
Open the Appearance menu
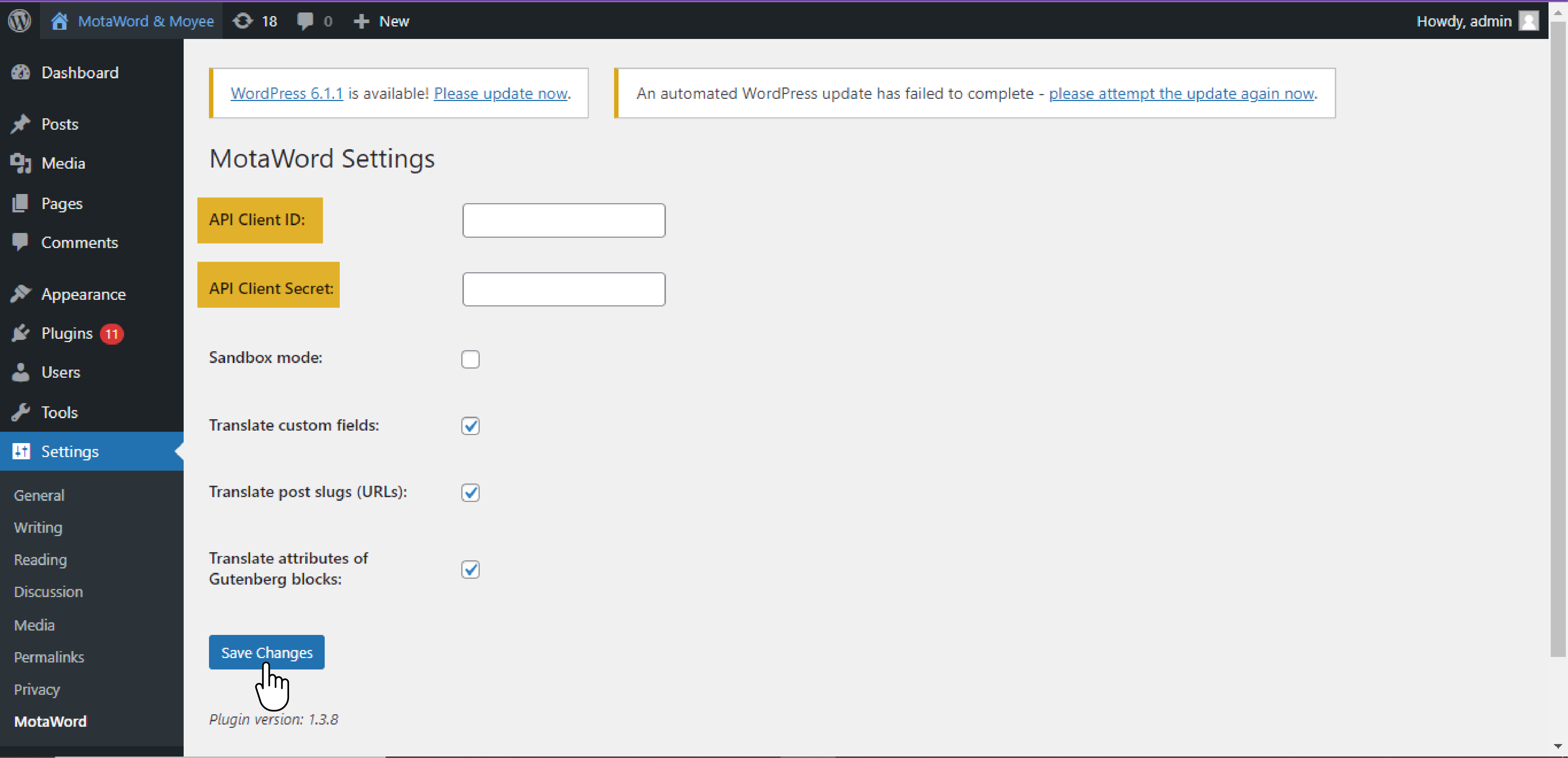[x=83, y=294]
